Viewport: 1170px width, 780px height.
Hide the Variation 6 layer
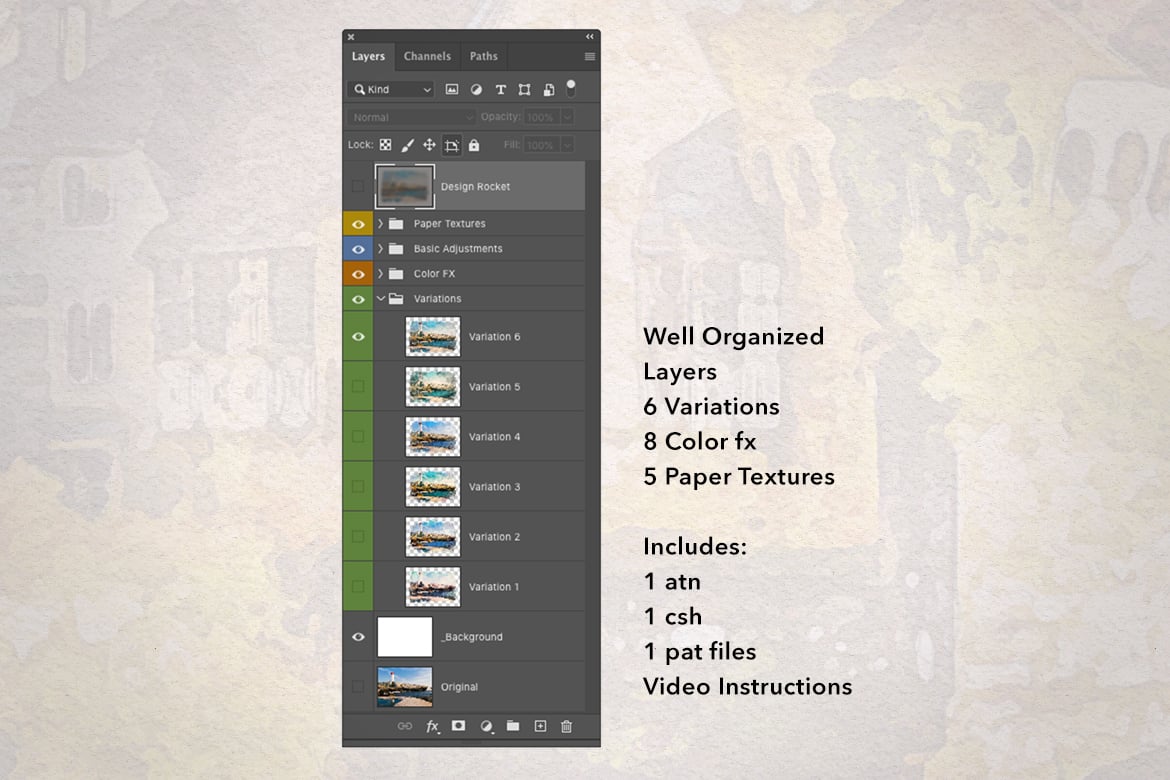(x=358, y=337)
